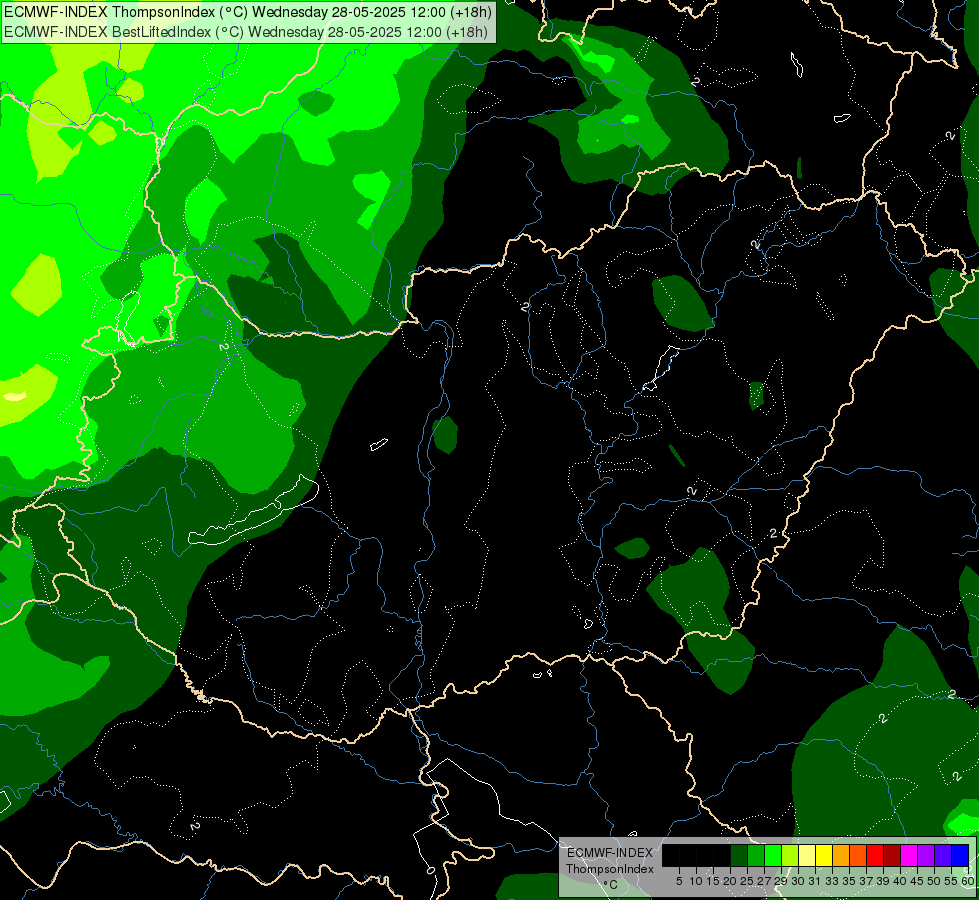Click the medium green 25–27 legend swatch
The height and width of the screenshot is (900, 979).
[756, 855]
